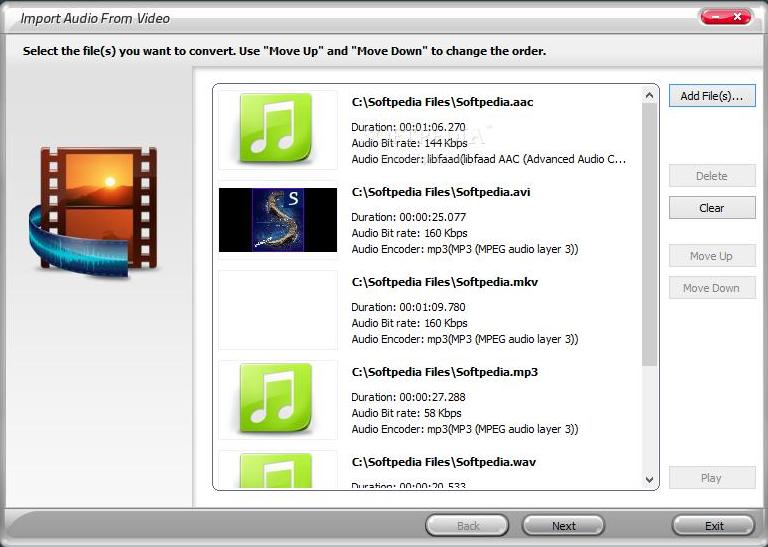The height and width of the screenshot is (547, 768).
Task: Click Audio Bit rate: 58 Kbps text
Action: pyautogui.click(x=407, y=413)
